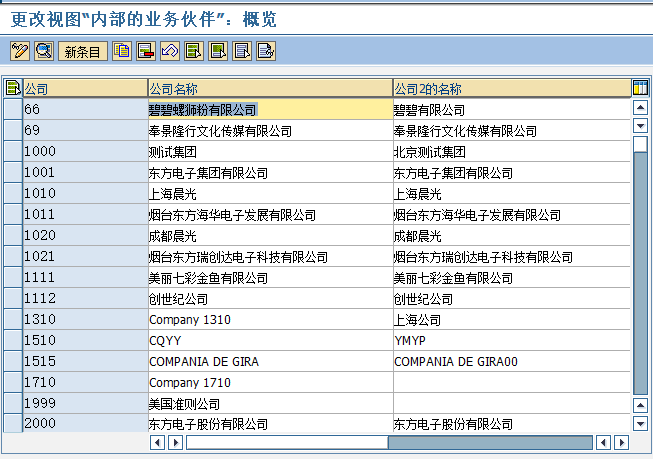Click the right arrow beside the leftmost arrow

[175, 442]
